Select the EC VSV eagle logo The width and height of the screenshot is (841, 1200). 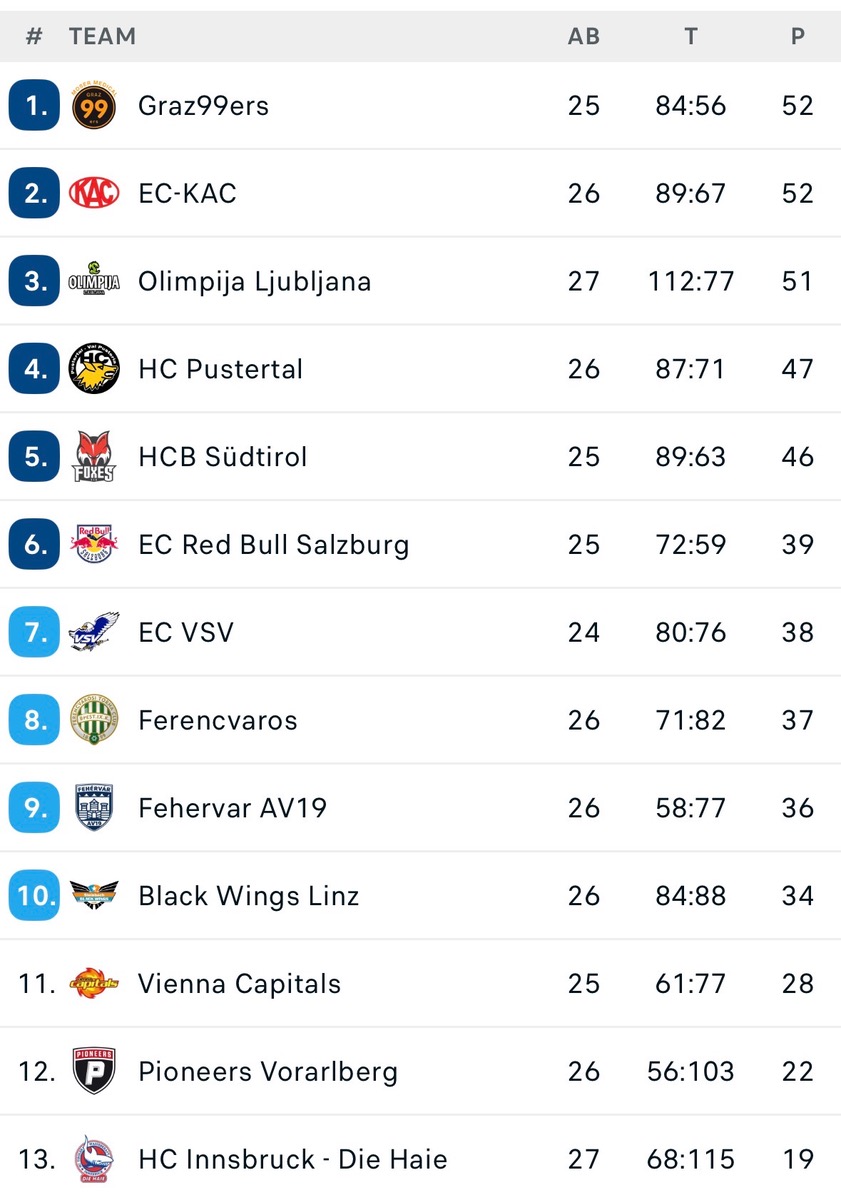point(94,633)
